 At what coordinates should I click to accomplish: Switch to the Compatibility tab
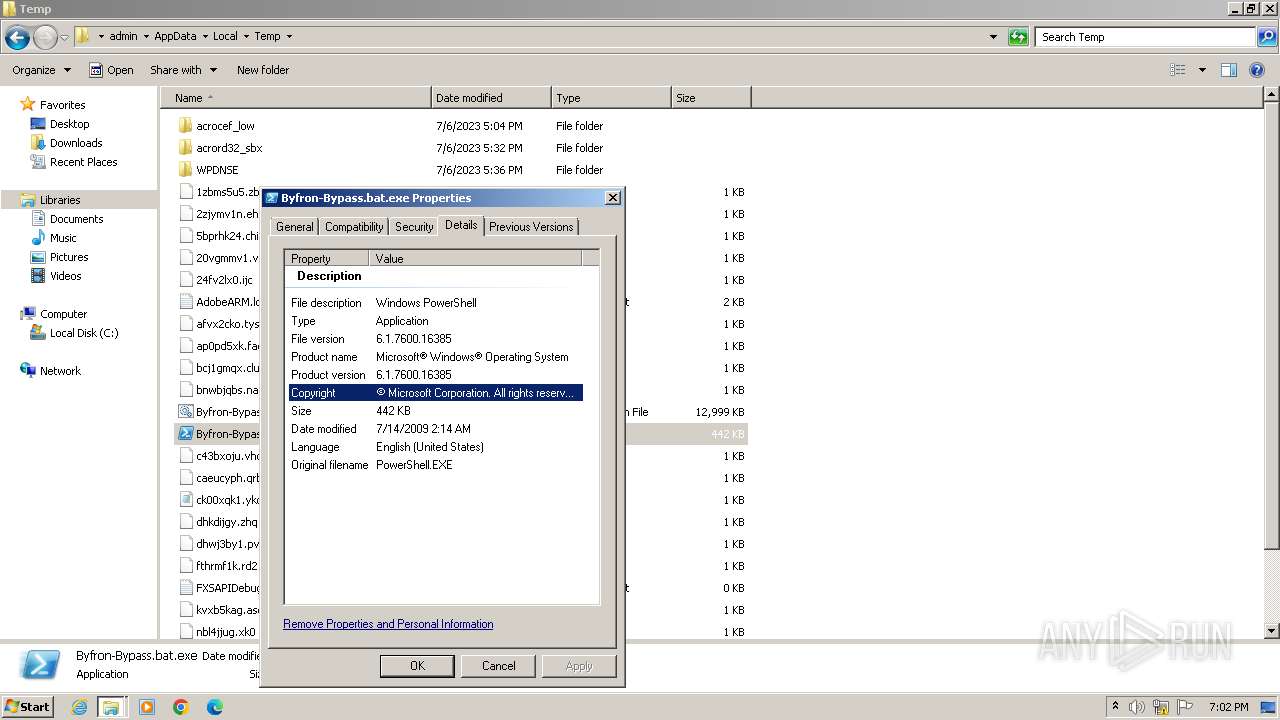[x=354, y=227]
